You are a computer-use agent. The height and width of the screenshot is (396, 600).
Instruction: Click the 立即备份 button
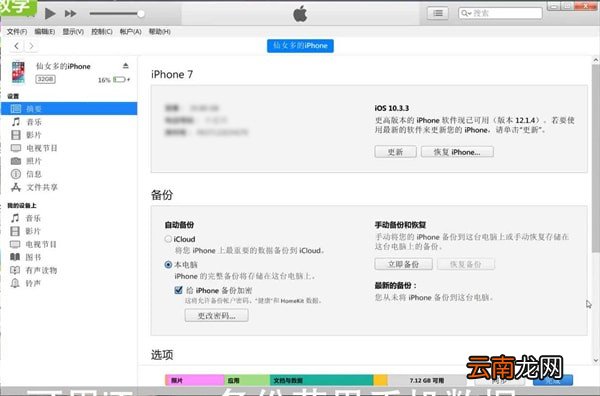click(404, 264)
